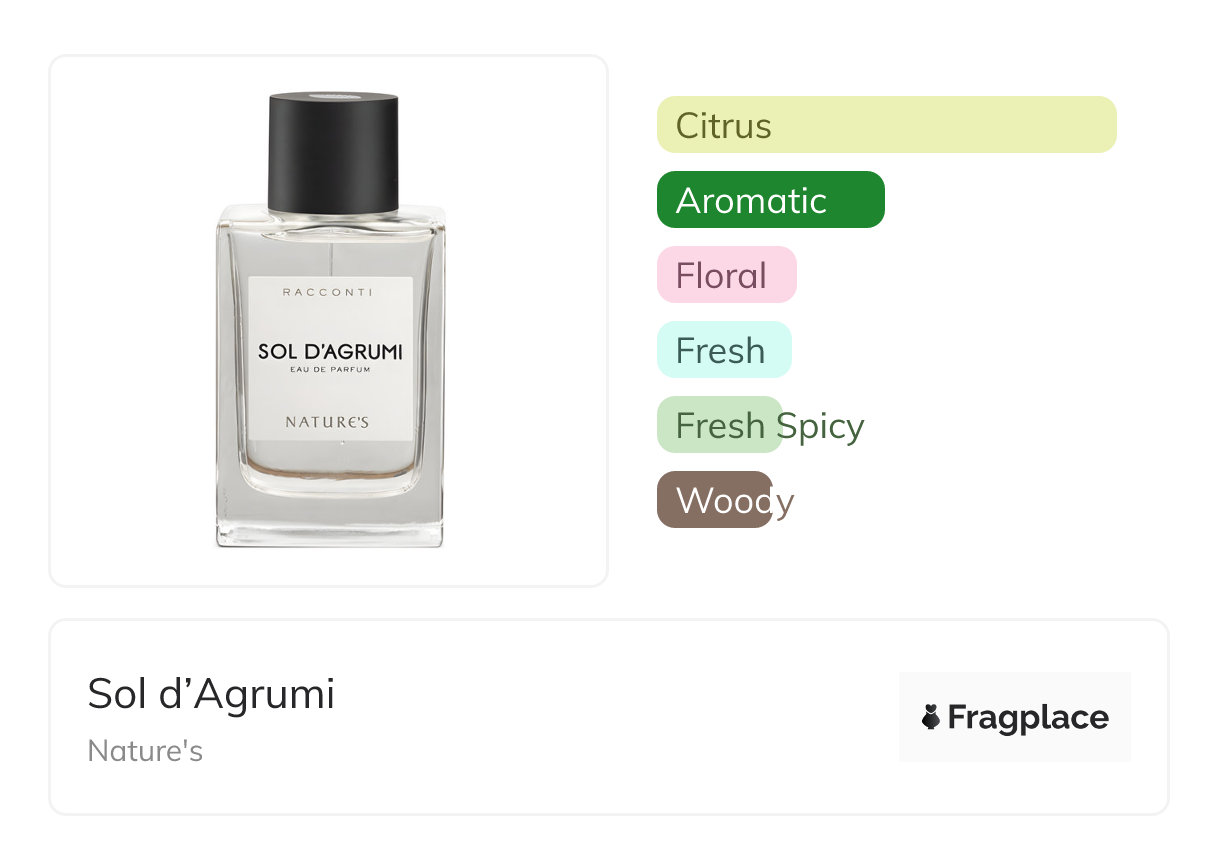Select the pink Floral accord bar

pyautogui.click(x=727, y=275)
